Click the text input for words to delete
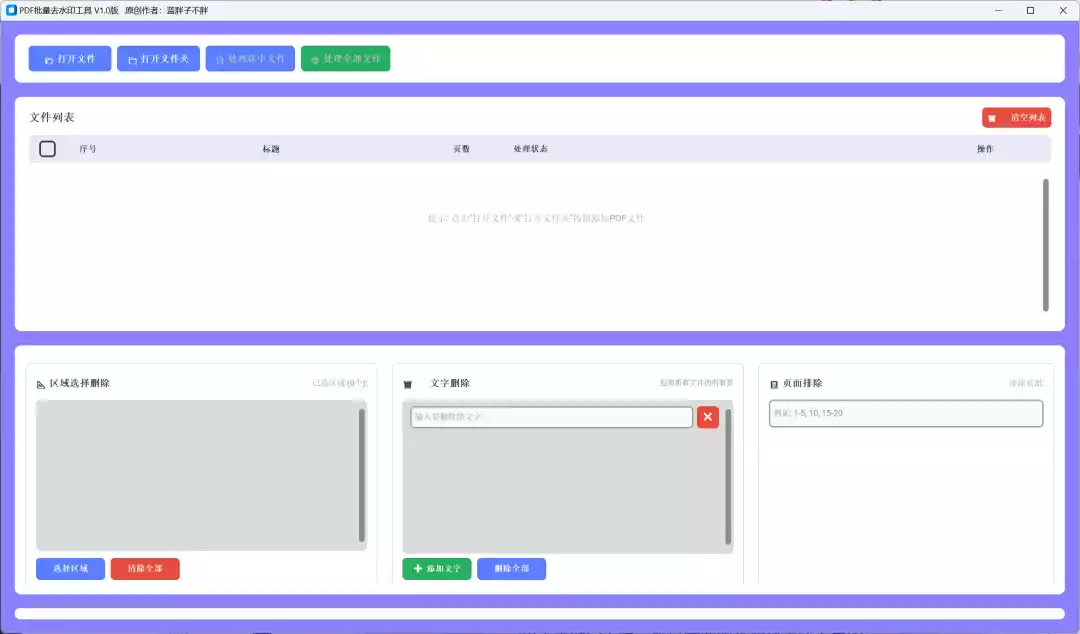The width and height of the screenshot is (1080, 634). point(550,417)
